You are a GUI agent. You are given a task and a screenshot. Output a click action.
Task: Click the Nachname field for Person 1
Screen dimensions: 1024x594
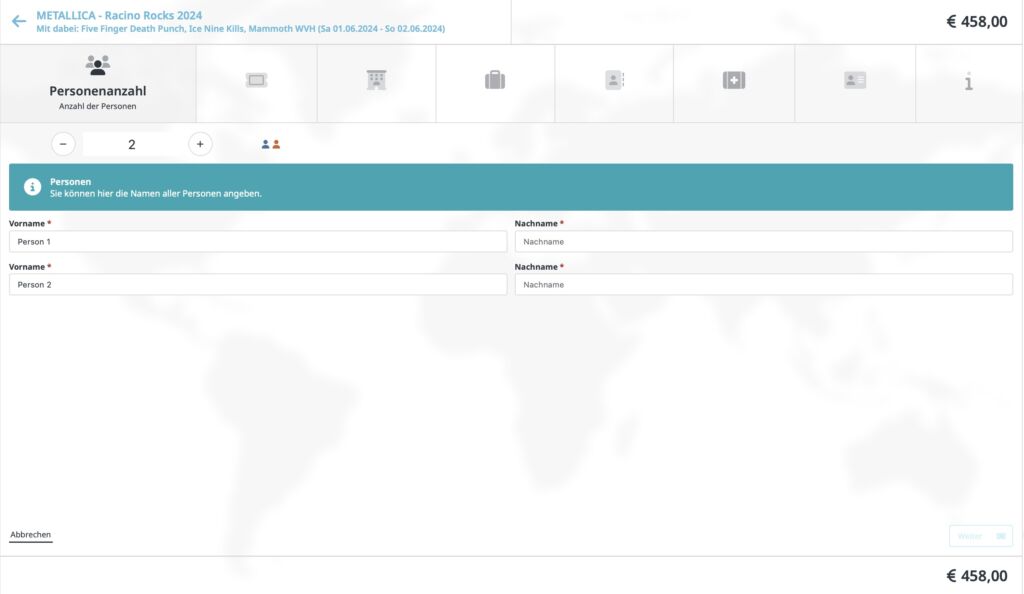[x=763, y=242]
